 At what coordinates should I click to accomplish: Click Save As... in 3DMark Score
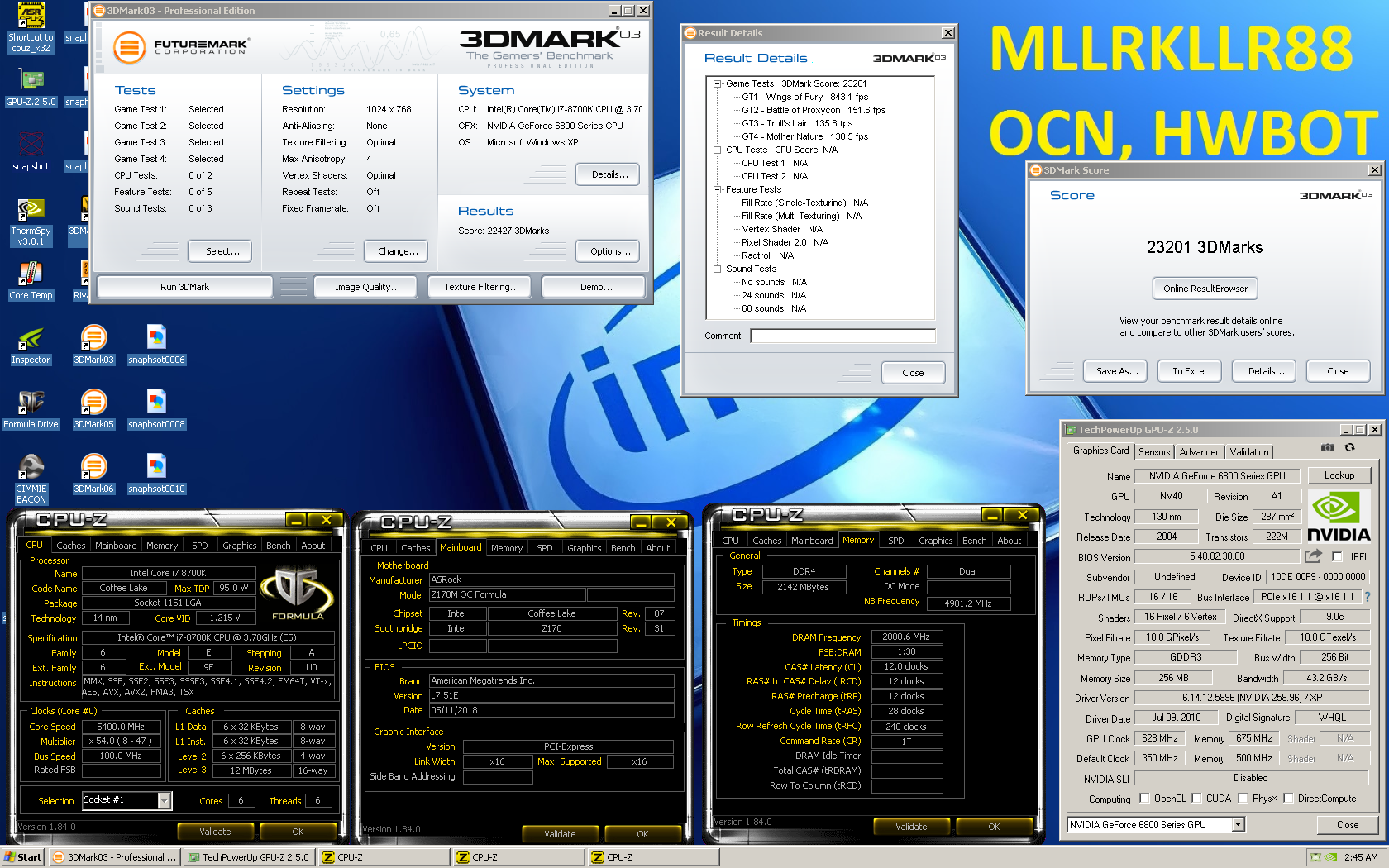tap(1117, 371)
